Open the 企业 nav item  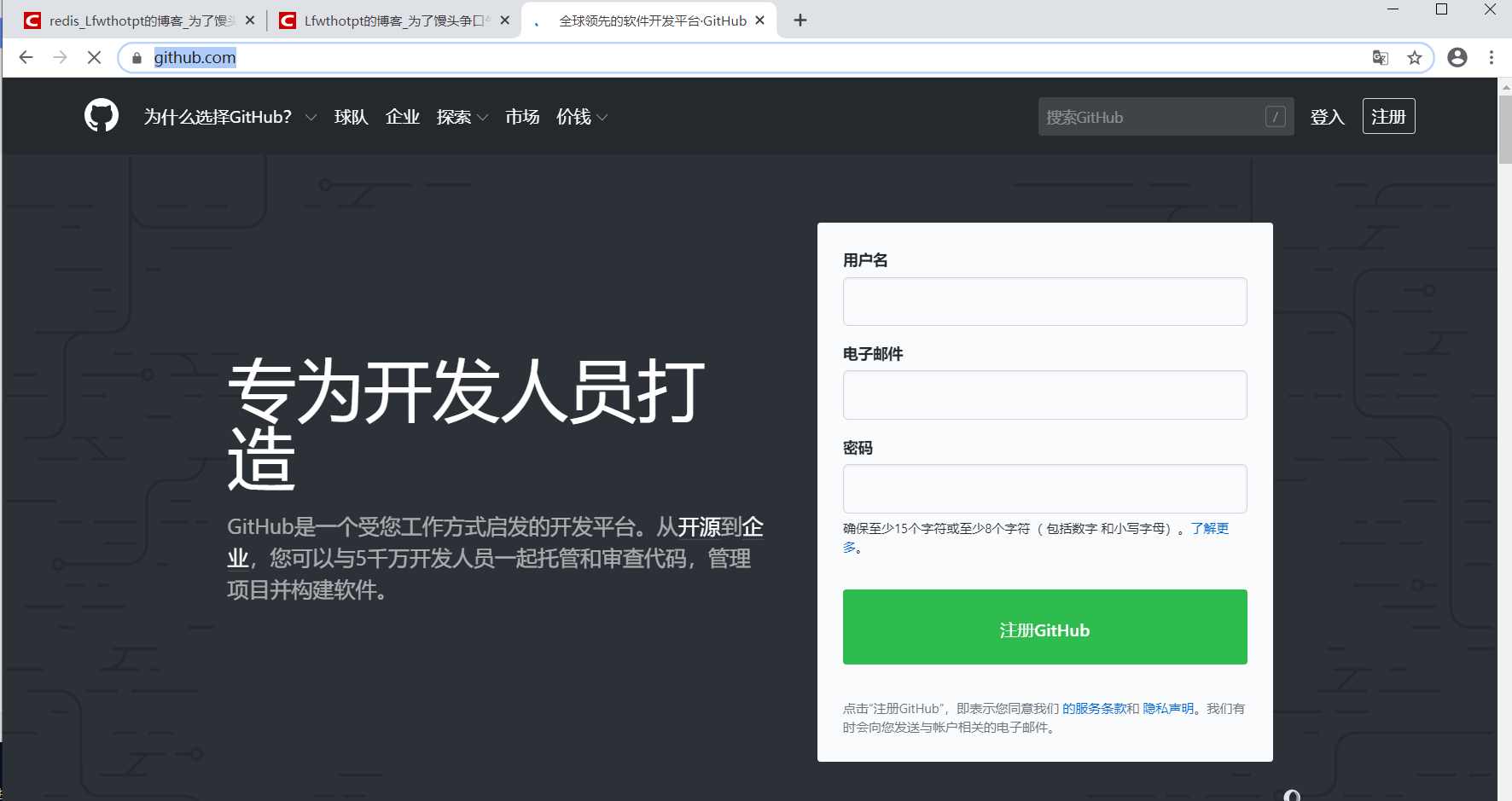click(403, 117)
